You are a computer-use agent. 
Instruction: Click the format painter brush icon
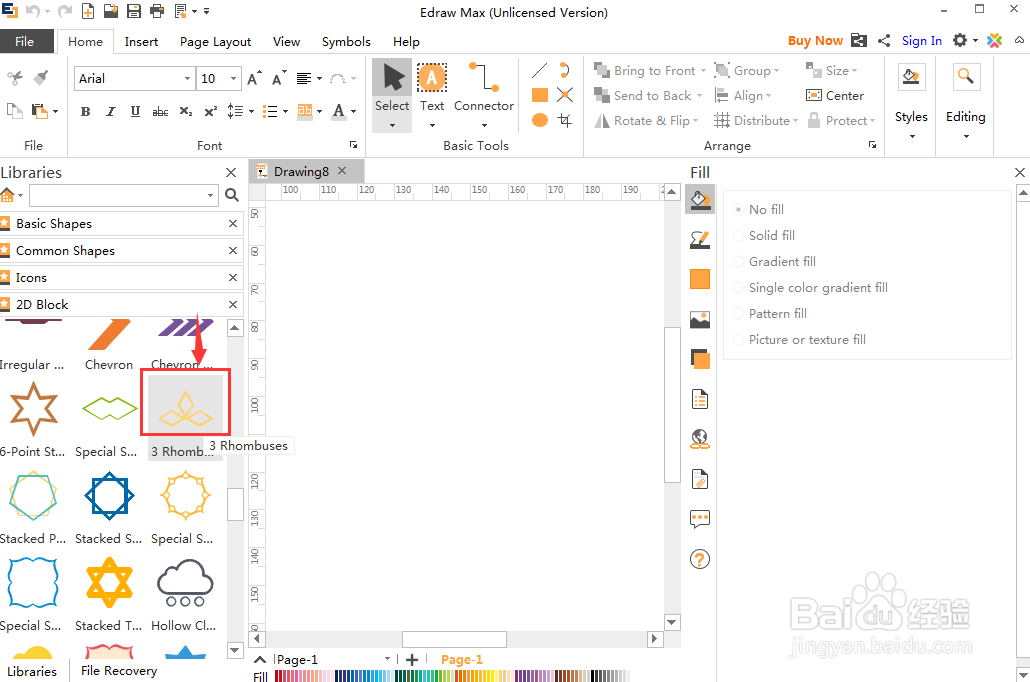tap(41, 78)
